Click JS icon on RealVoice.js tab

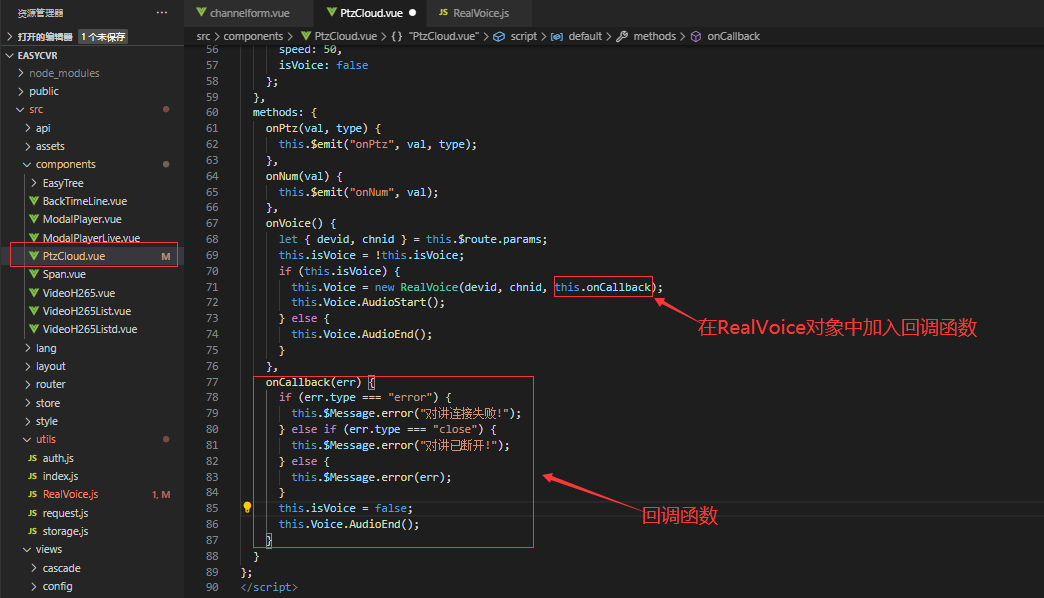pyautogui.click(x=443, y=13)
